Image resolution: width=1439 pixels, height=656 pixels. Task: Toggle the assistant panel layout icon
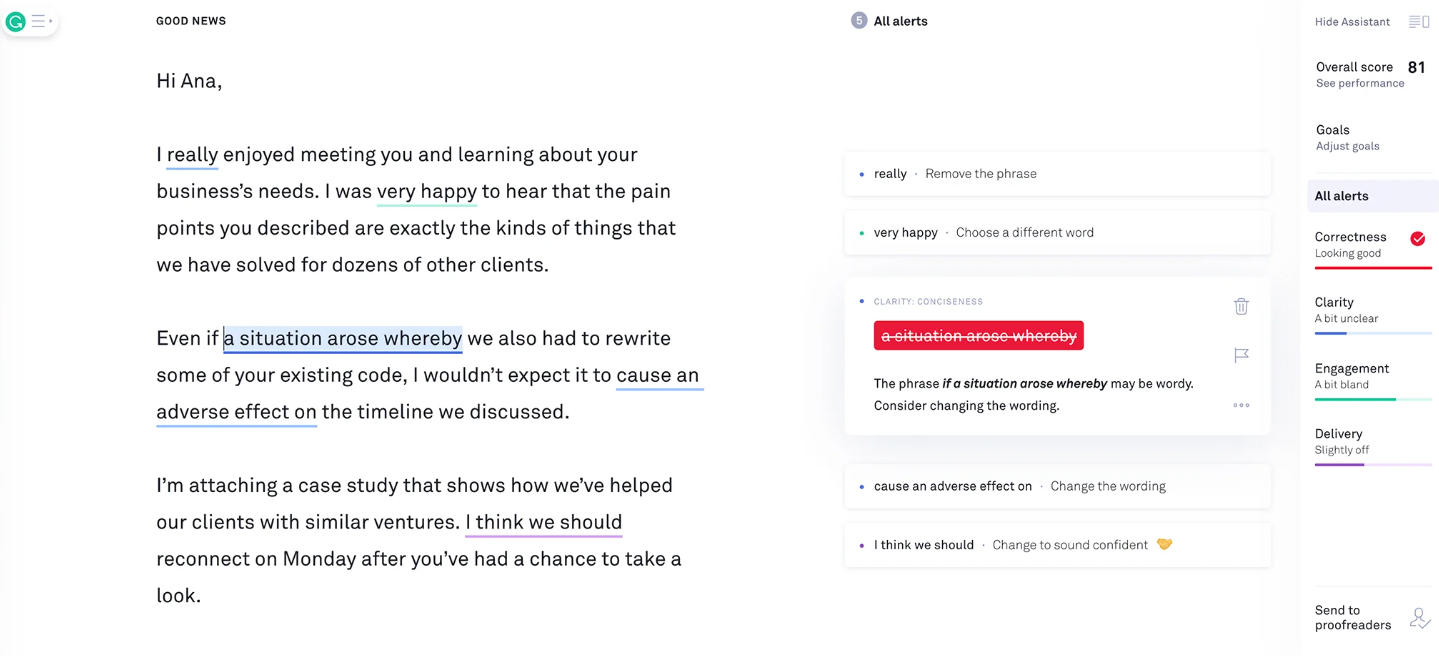pyautogui.click(x=1418, y=22)
